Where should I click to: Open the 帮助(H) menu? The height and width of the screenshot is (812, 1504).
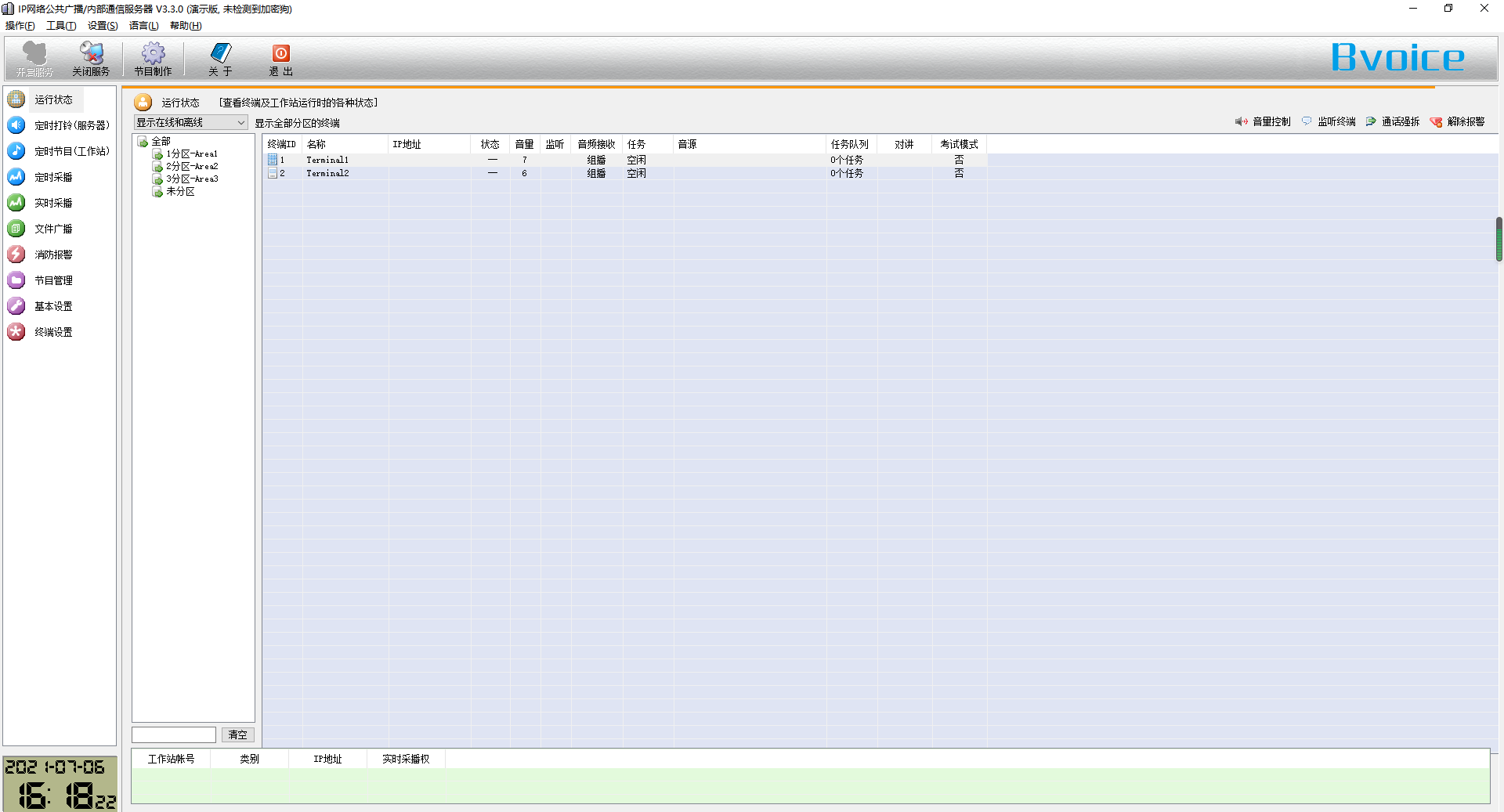tap(186, 26)
